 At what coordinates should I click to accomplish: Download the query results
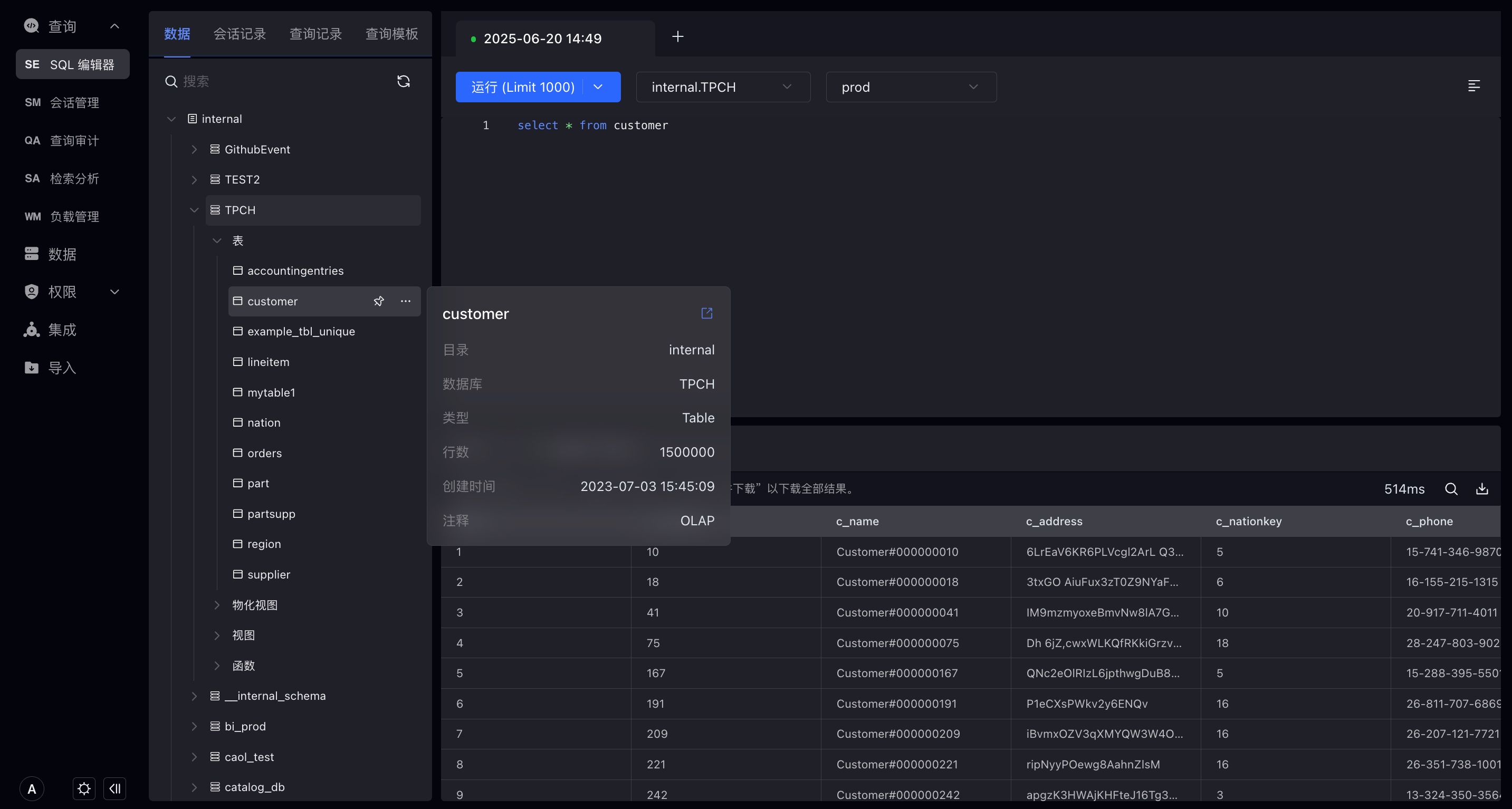pos(1482,489)
